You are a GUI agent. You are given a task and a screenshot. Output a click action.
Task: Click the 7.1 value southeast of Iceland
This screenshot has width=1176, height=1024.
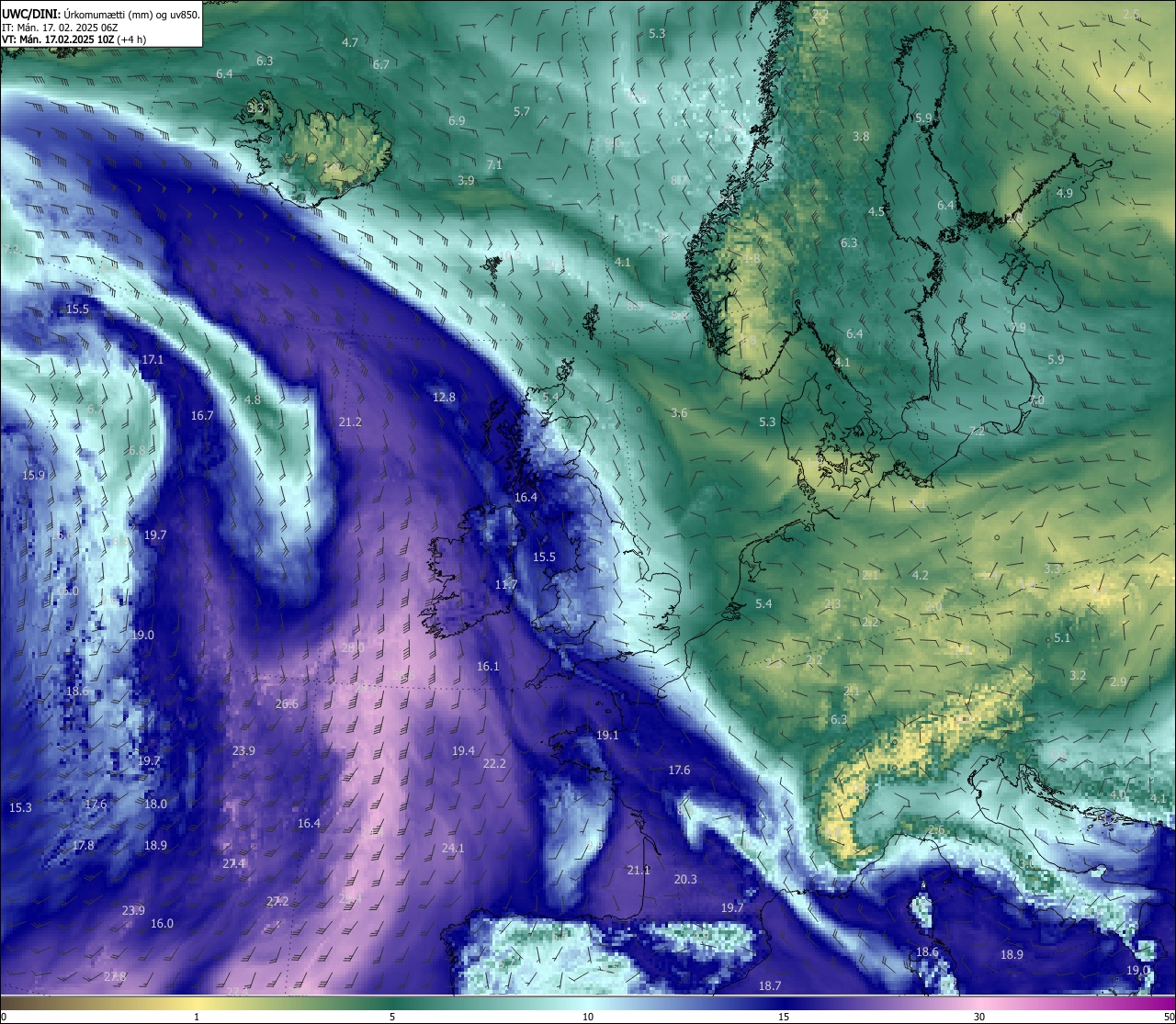pos(494,165)
